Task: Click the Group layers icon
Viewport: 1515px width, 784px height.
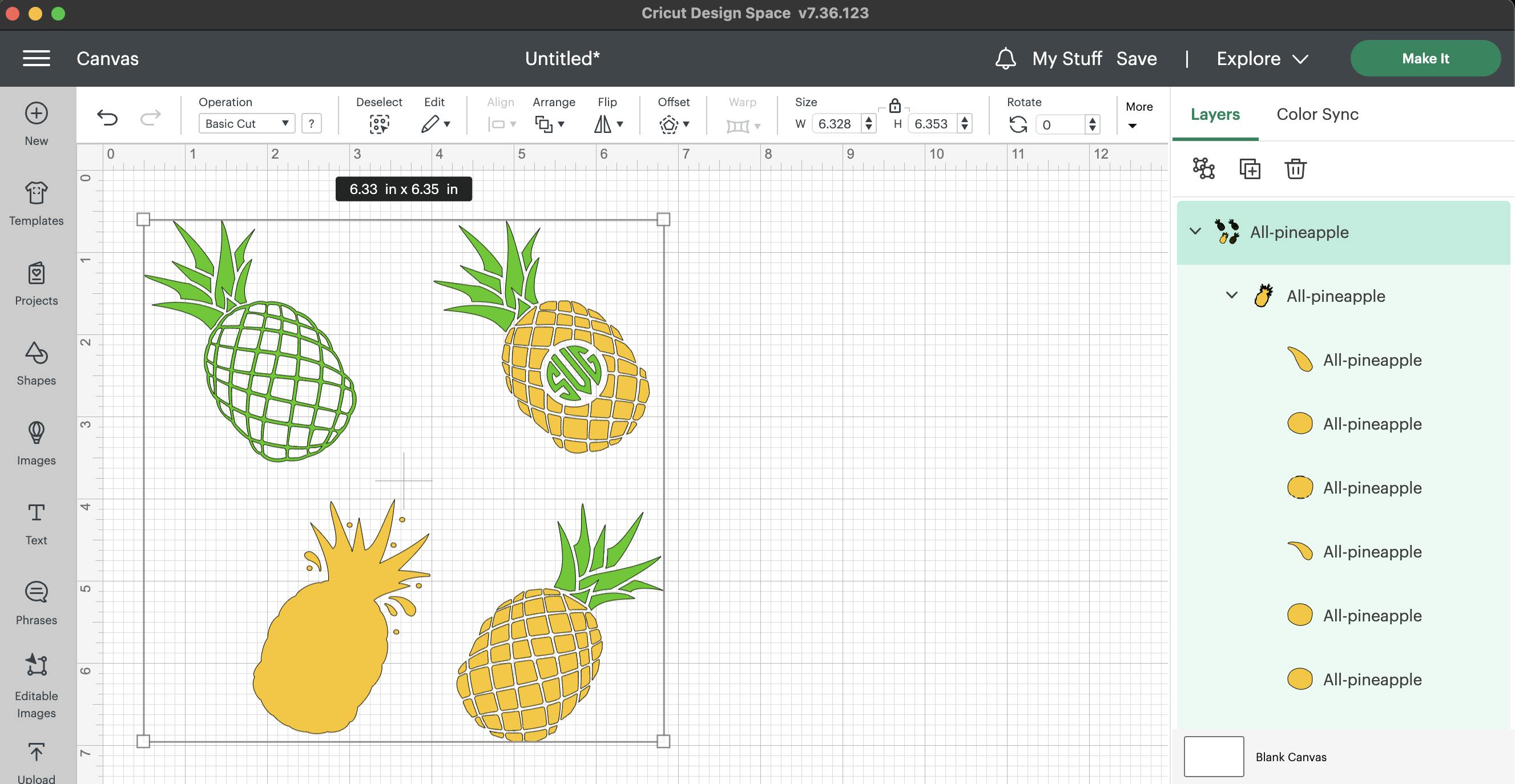Action: tap(1203, 169)
